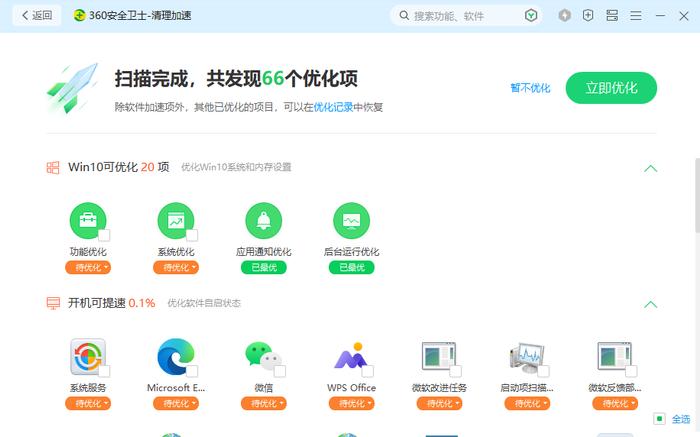Click the 系统服务 icon
Viewport: 700px width, 437px height.
tap(88, 356)
